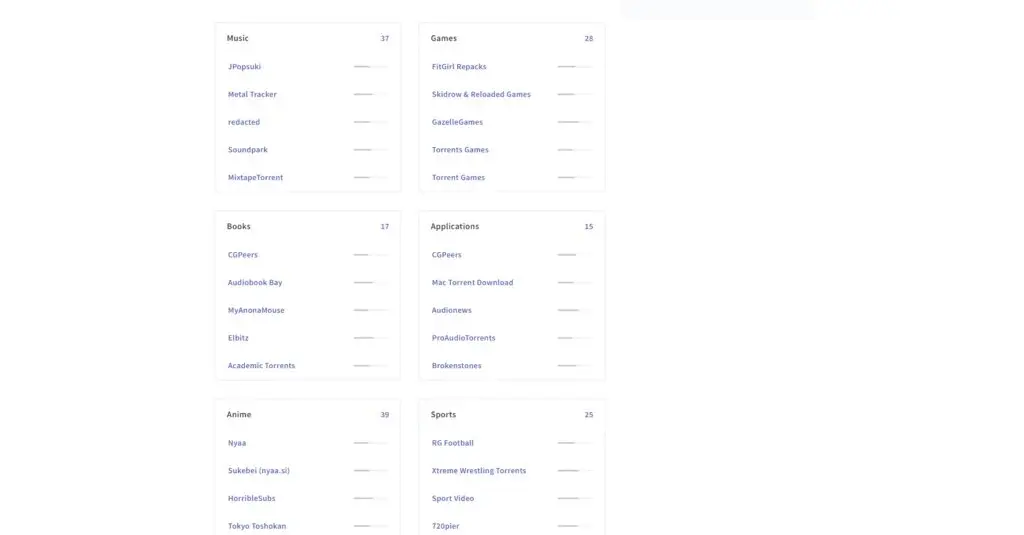Click the Games count 28

click(588, 39)
